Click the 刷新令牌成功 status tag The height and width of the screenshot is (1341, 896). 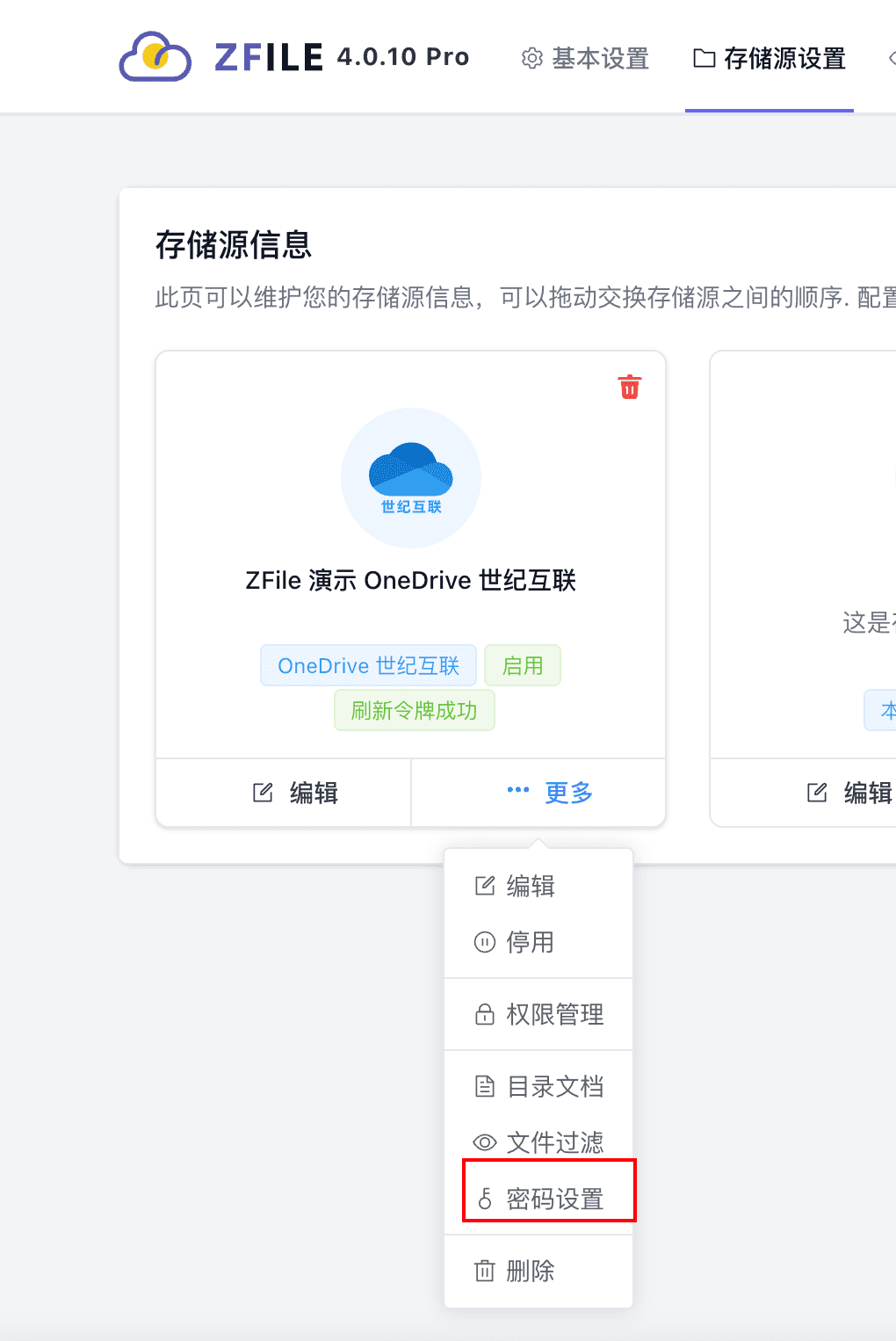tap(414, 710)
